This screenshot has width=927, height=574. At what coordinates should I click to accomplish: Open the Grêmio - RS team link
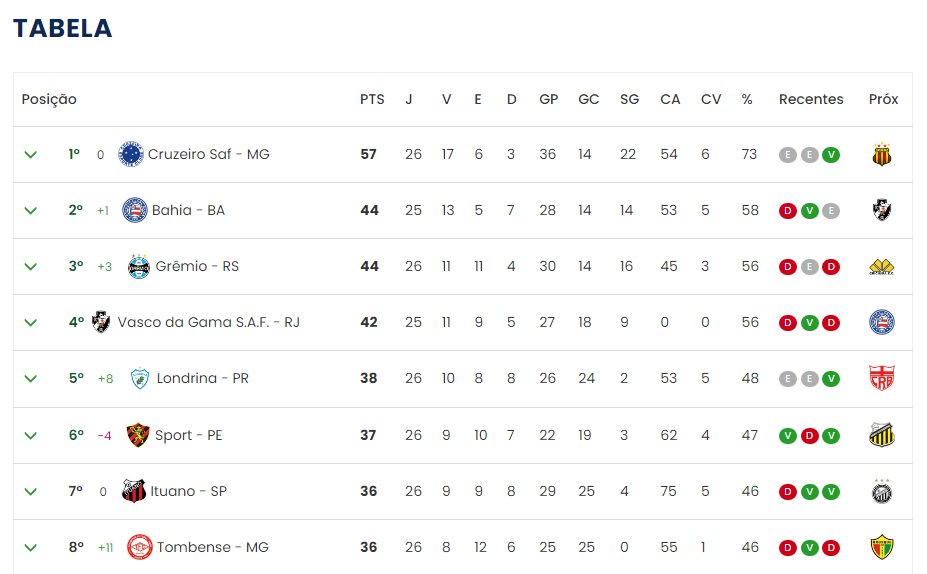pos(197,266)
